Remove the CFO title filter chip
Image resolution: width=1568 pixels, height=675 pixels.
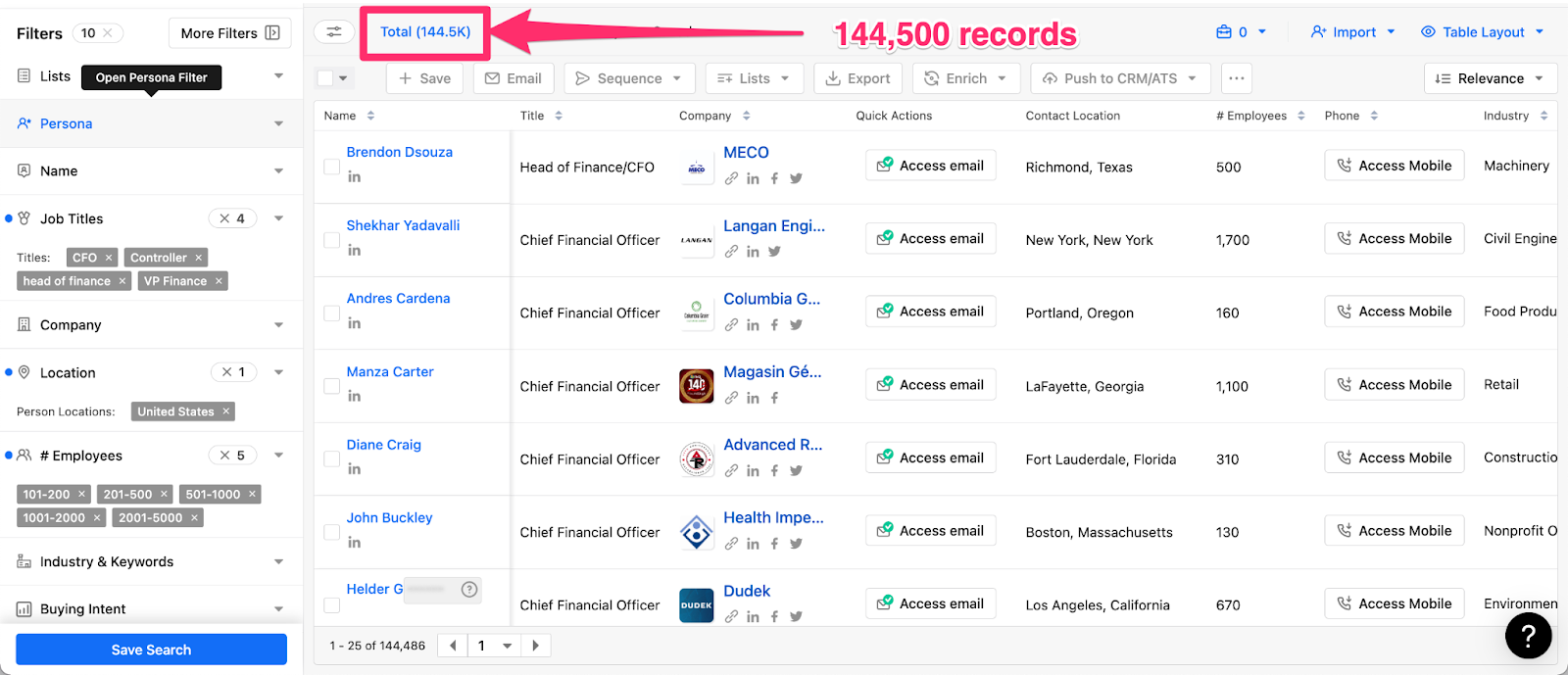[x=109, y=258]
